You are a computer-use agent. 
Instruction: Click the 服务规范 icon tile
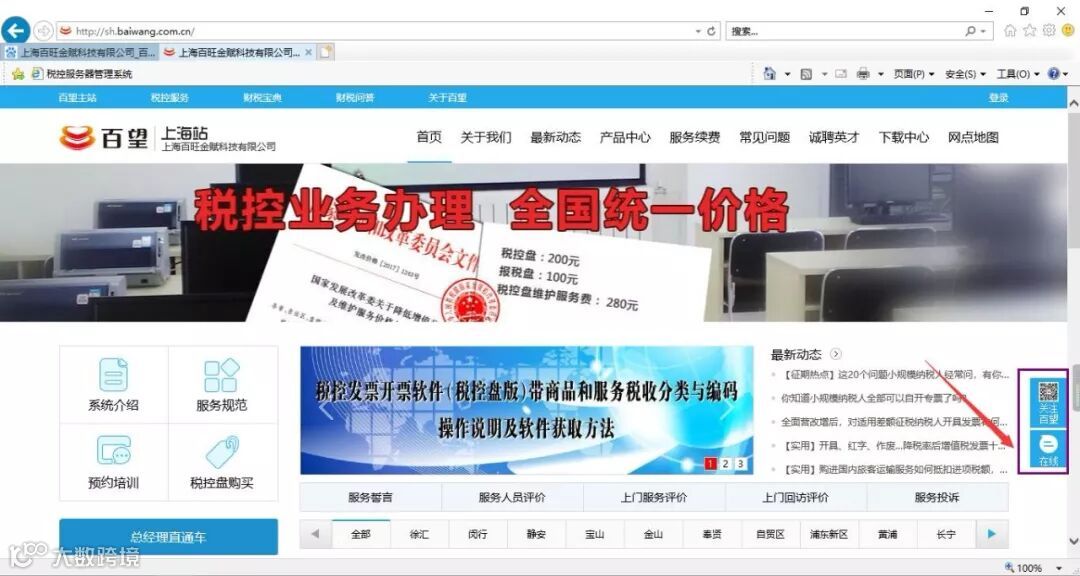[x=222, y=384]
